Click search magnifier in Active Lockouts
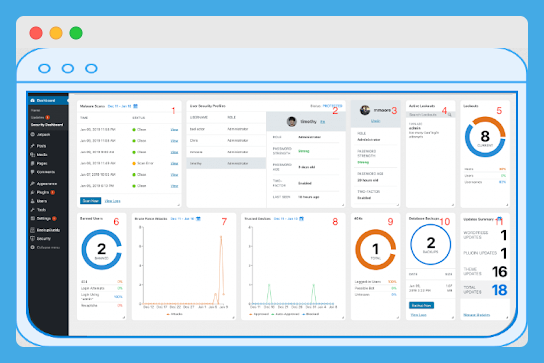544x363 pixels. tap(450, 115)
